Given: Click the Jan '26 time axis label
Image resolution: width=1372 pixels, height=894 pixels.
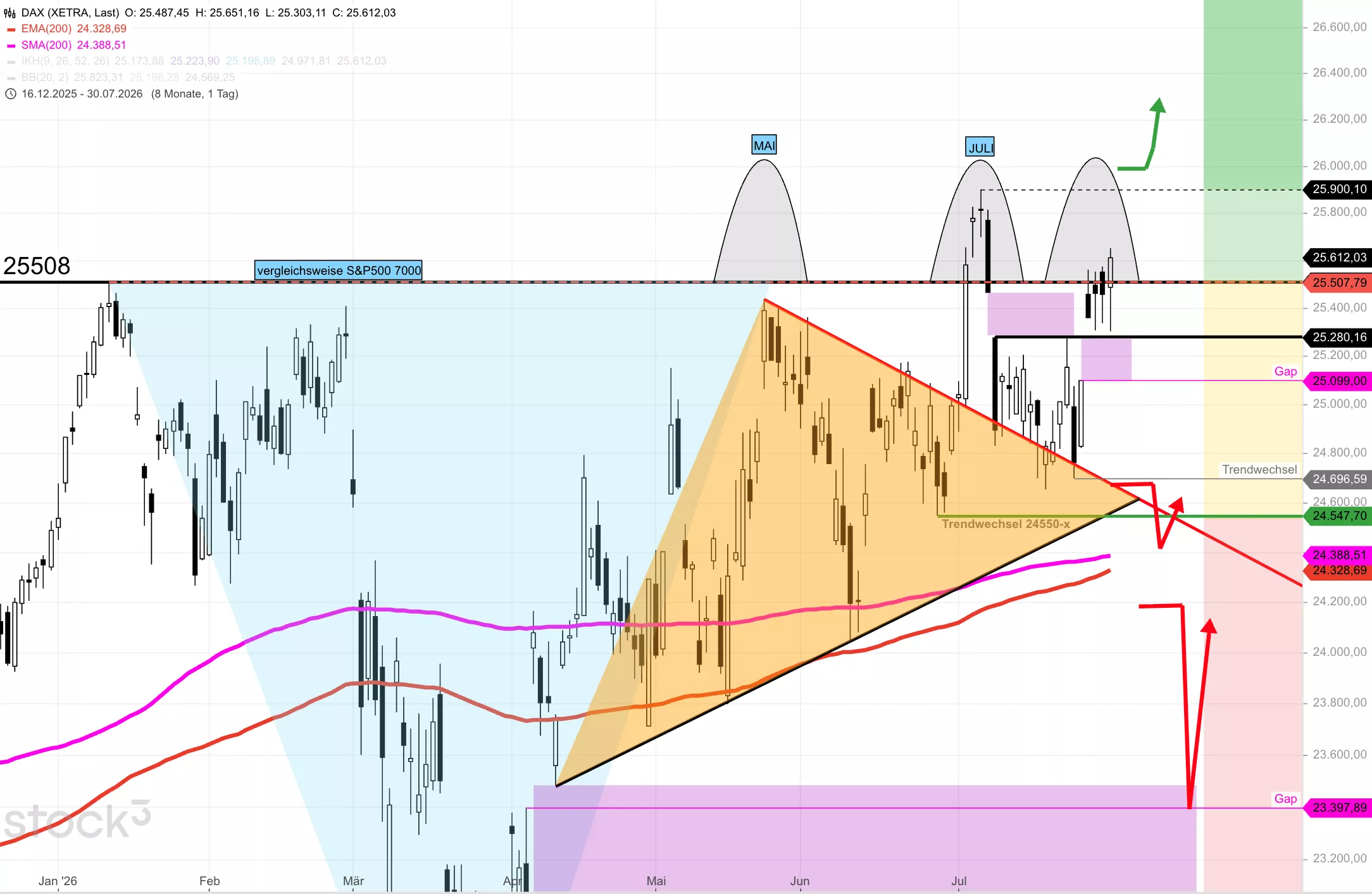Looking at the screenshot, I should 58,881.
